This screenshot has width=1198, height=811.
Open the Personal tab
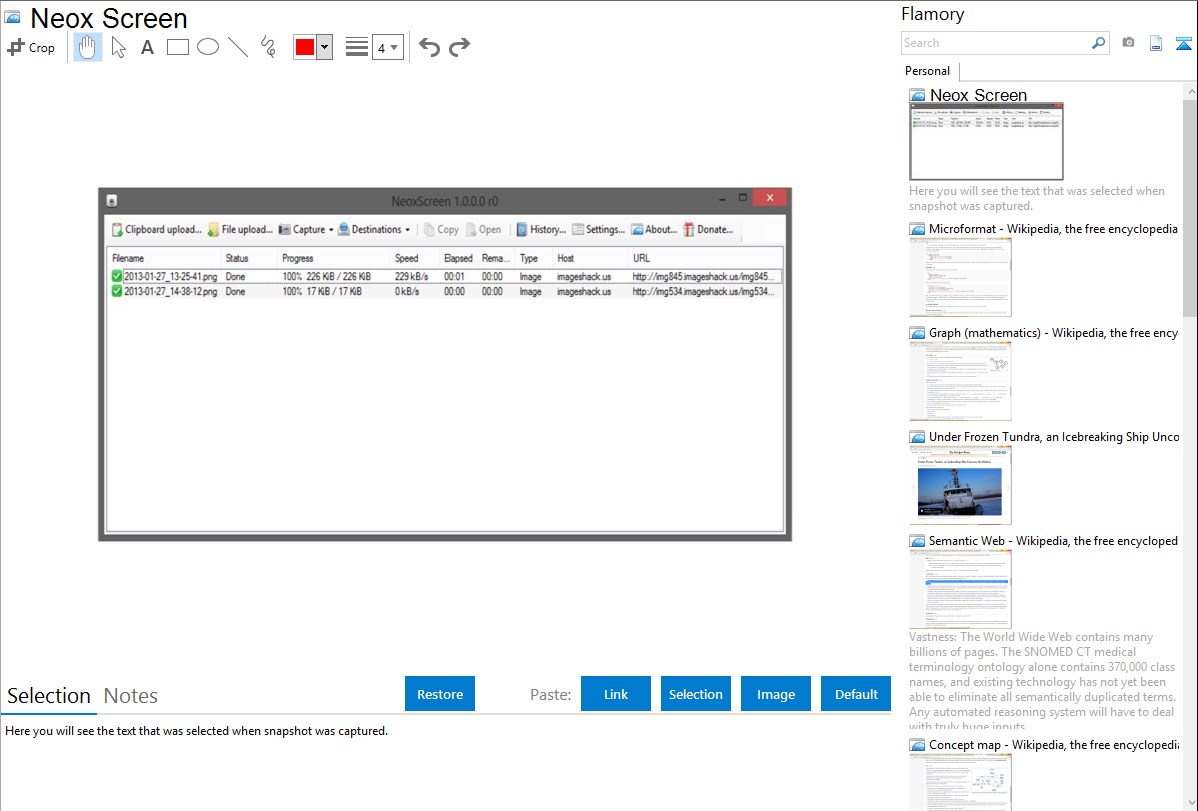(927, 71)
